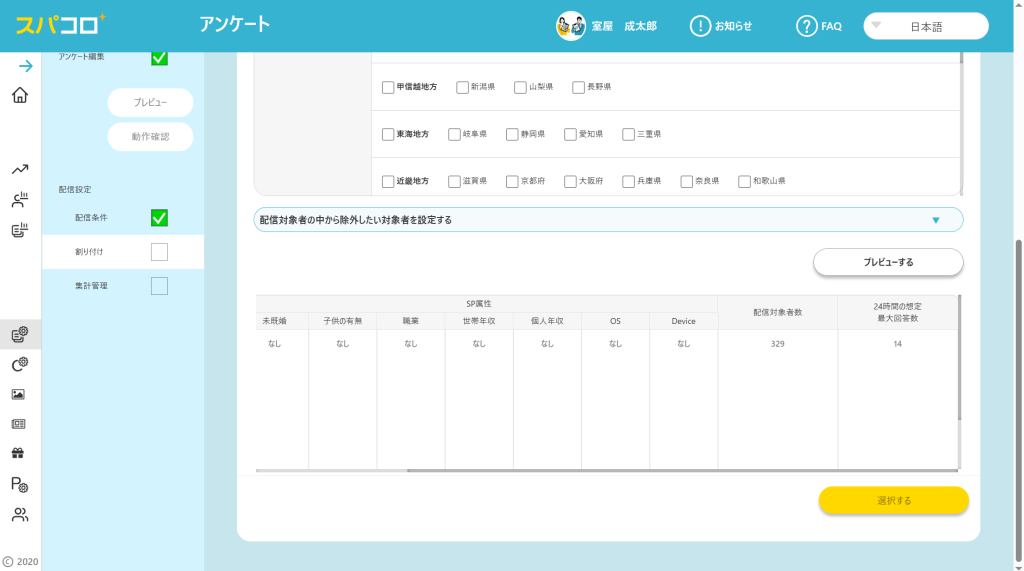
Task: Open the FAQ link
Action: click(x=831, y=26)
